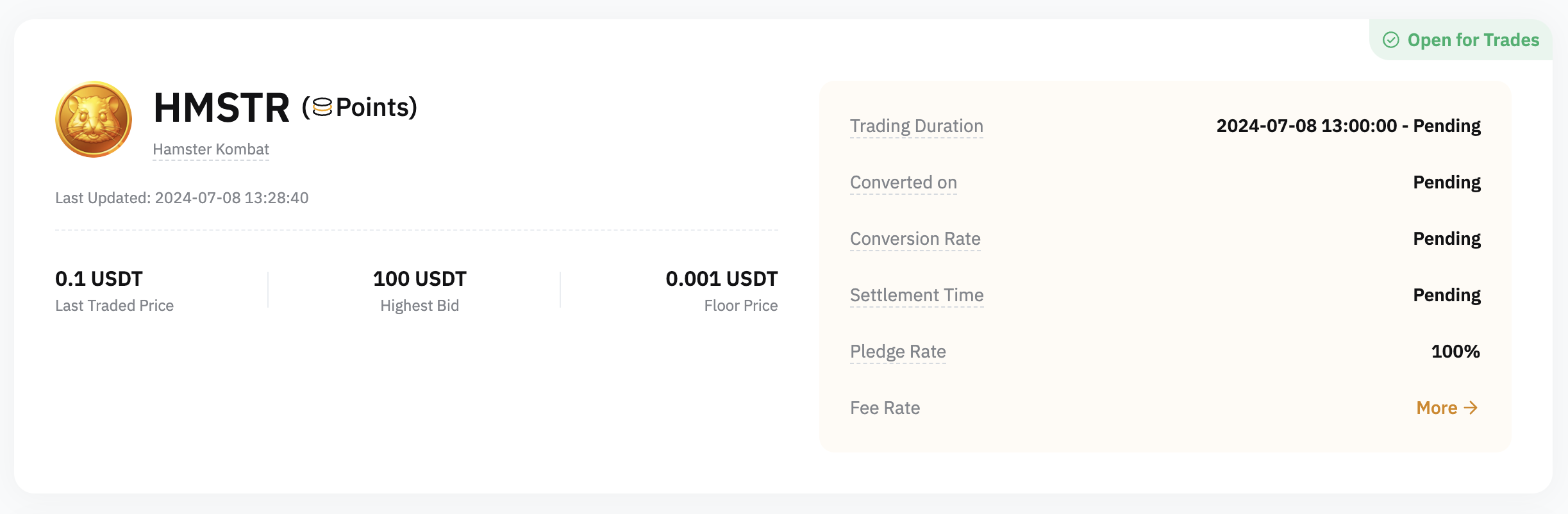
Task: Click the 100 USDT highest bid value
Action: coord(419,279)
